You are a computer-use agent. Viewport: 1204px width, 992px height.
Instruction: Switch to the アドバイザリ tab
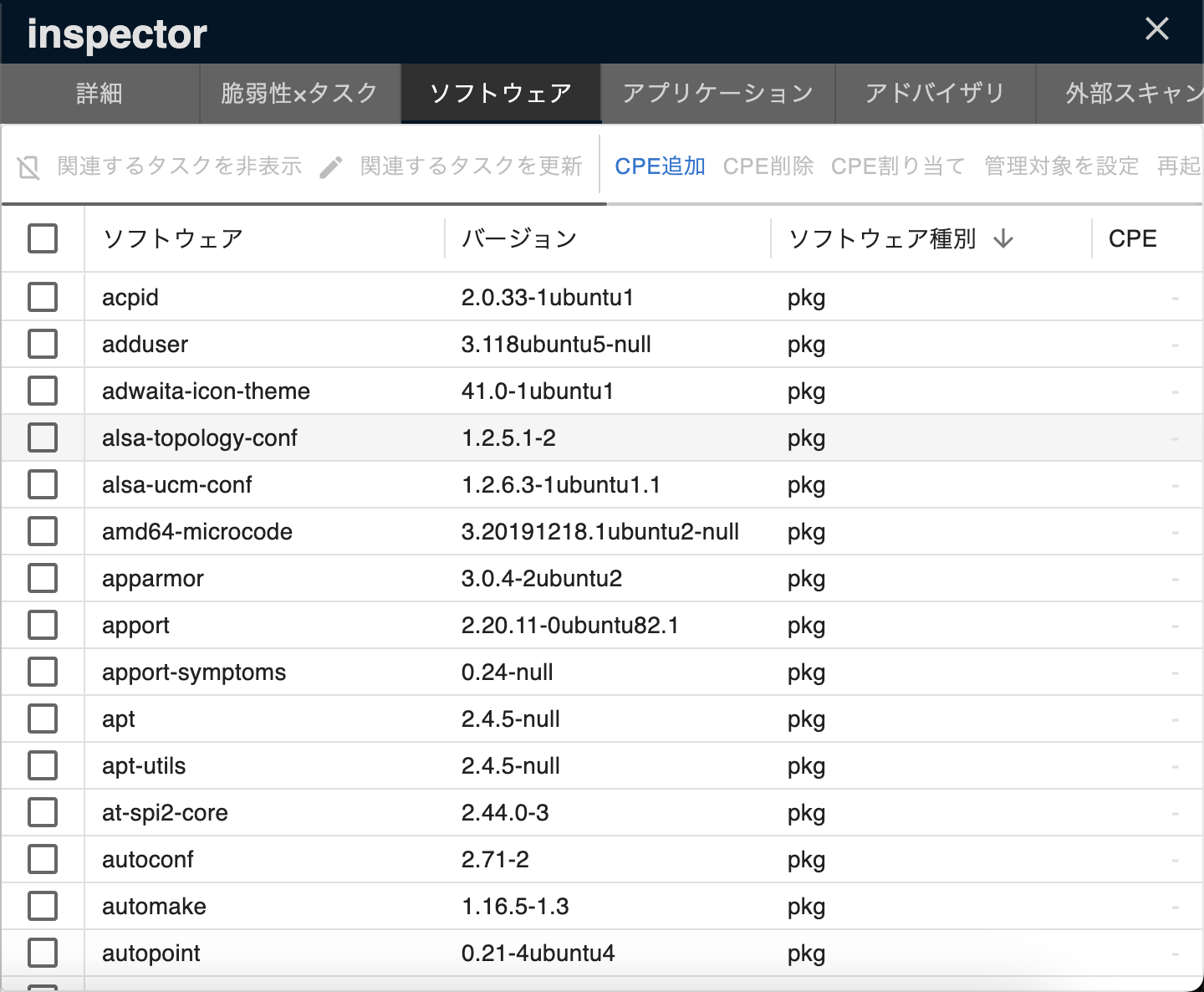coord(936,94)
